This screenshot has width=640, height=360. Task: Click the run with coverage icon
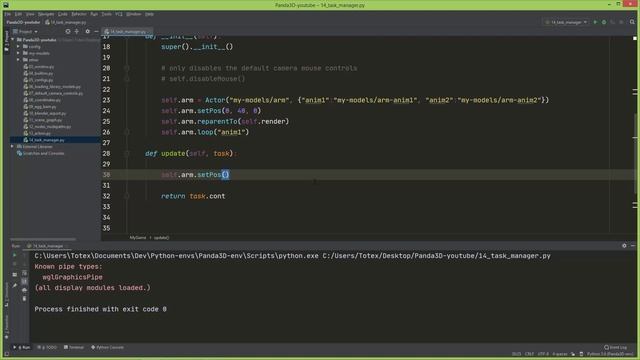(x=612, y=22)
